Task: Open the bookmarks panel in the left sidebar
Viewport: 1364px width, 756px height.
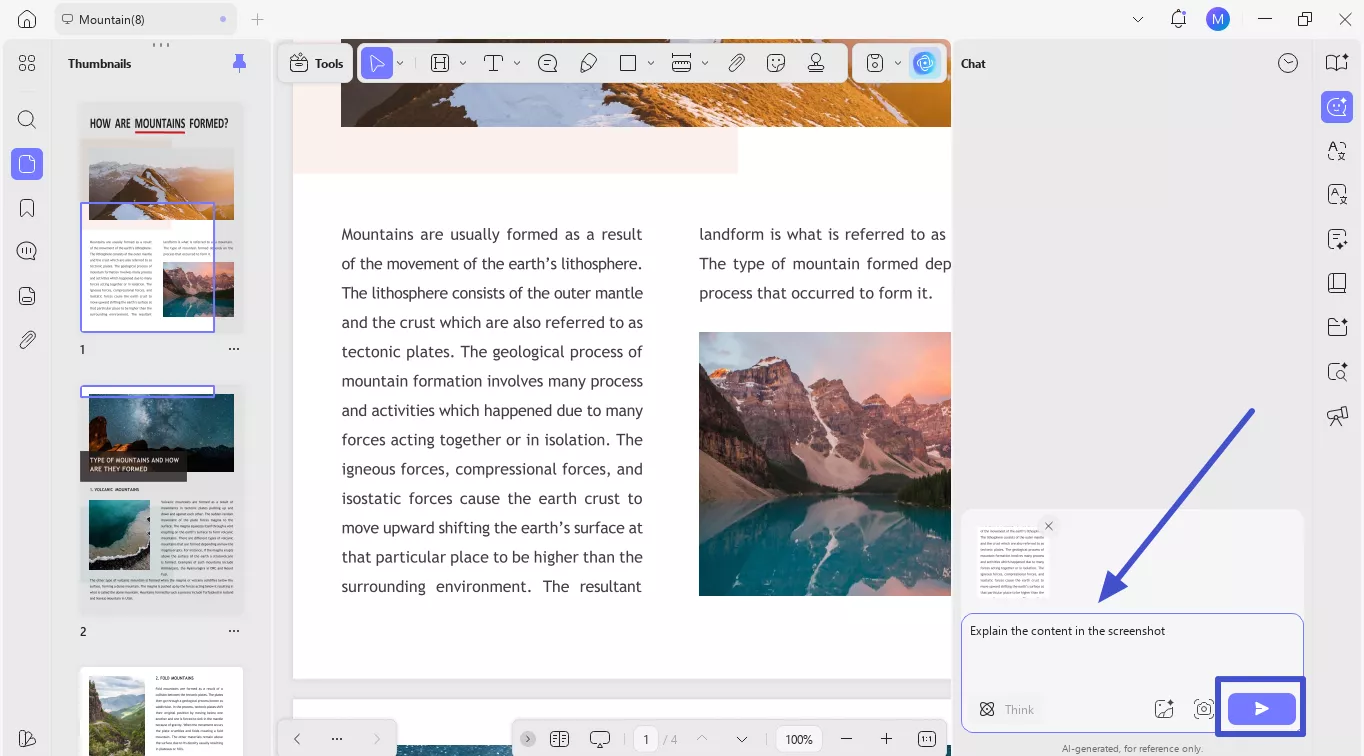Action: 27,208
